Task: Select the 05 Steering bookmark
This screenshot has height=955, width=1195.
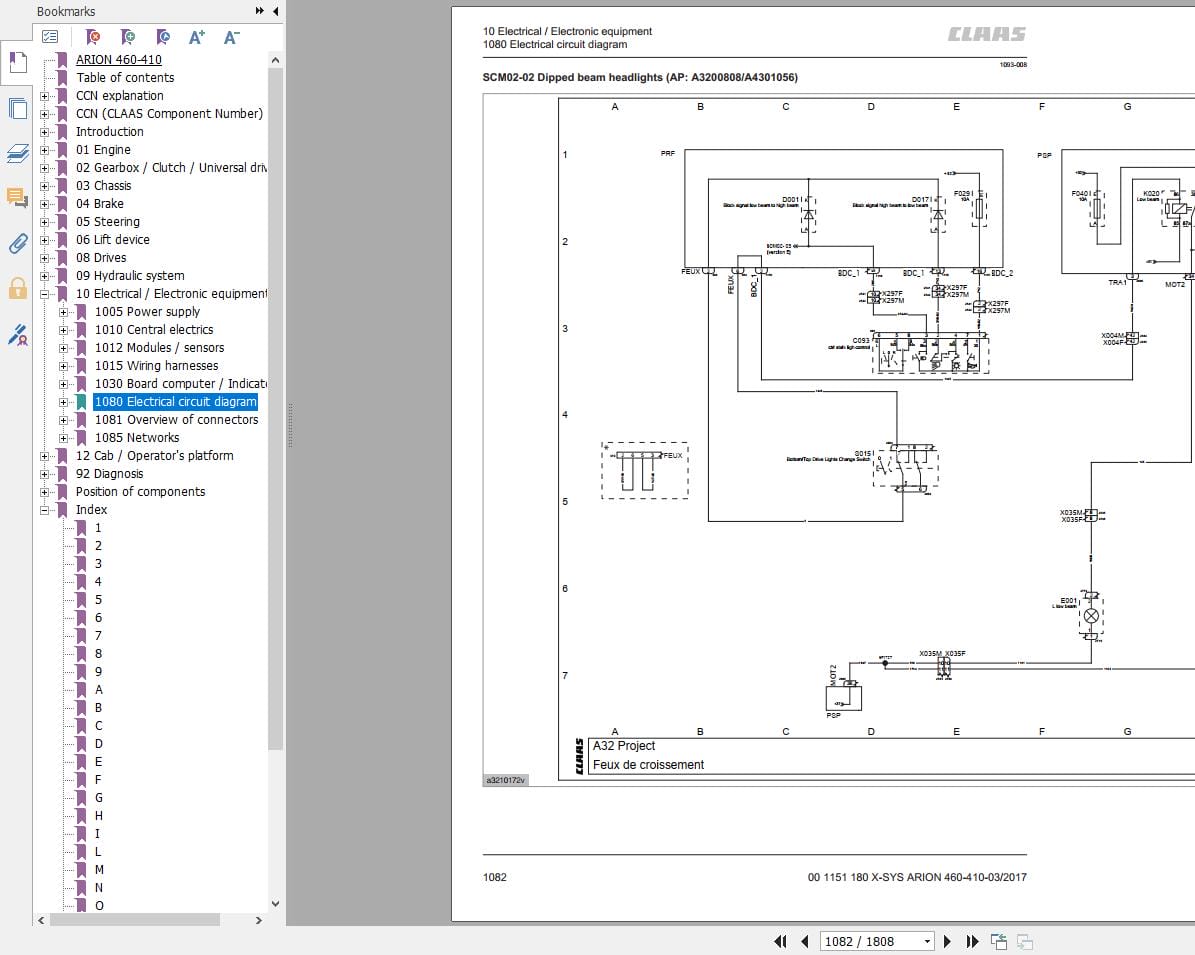Action: pyautogui.click(x=107, y=222)
